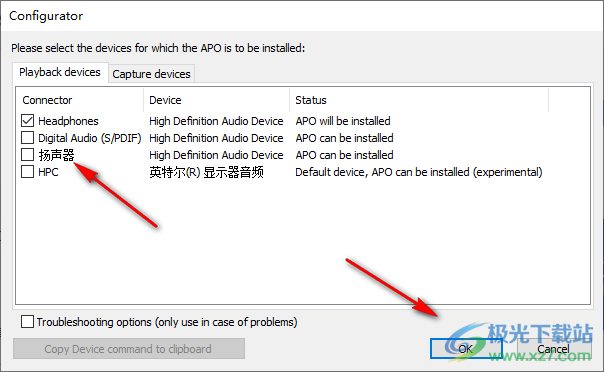Tick the HPC device checkbox
Screen dimensions: 604x372
(27, 172)
